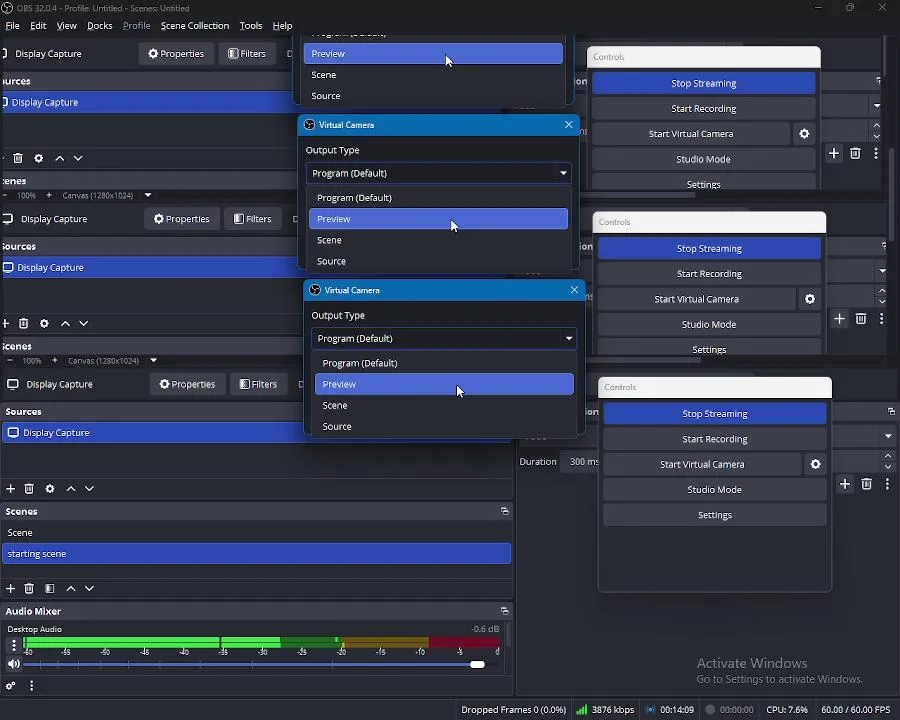The height and width of the screenshot is (720, 900).
Task: Open Output Type dropdown in frontmost Virtual Camera dialog
Action: (x=444, y=338)
